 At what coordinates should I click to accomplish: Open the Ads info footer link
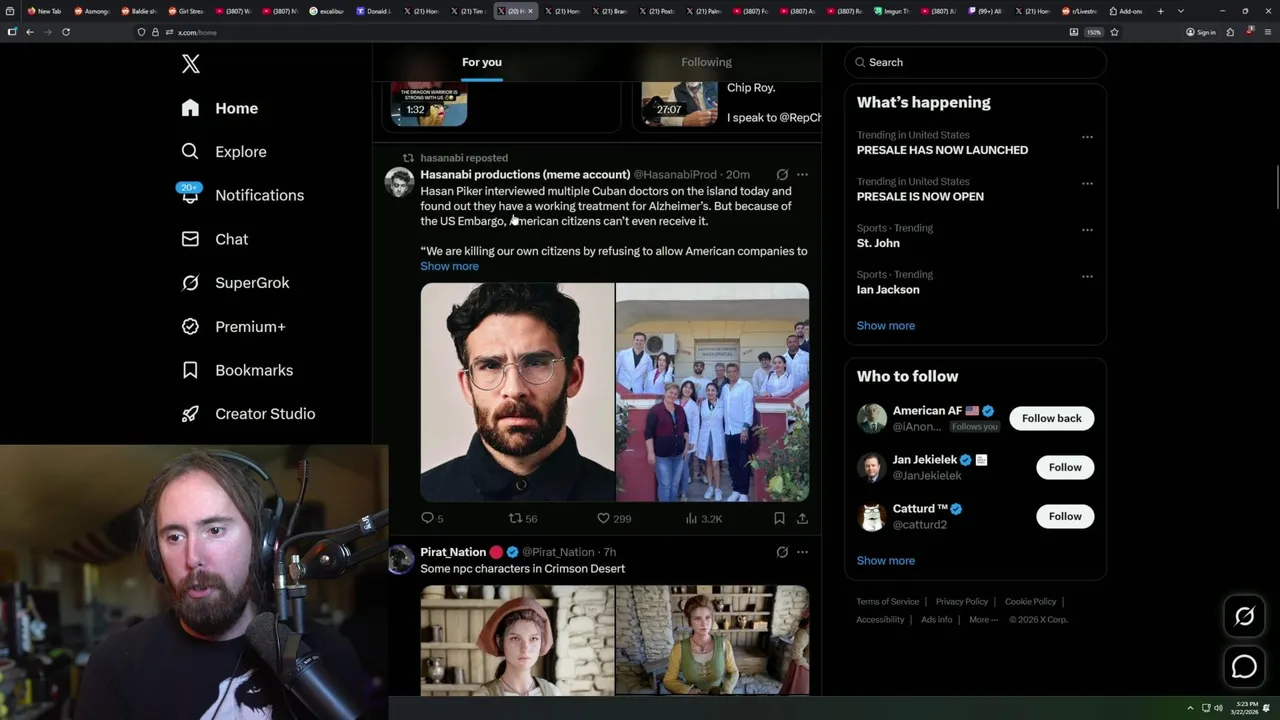tap(937, 620)
